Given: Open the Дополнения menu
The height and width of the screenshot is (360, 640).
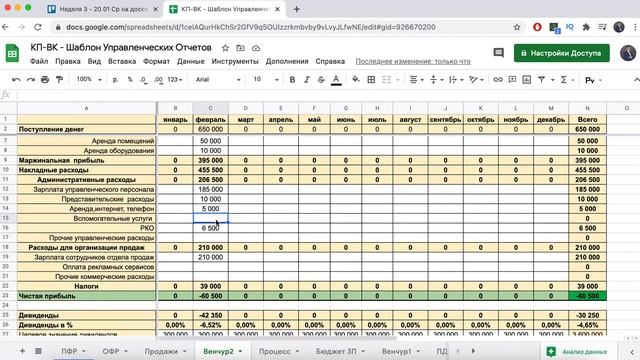Looking at the screenshot, I should [x=287, y=61].
